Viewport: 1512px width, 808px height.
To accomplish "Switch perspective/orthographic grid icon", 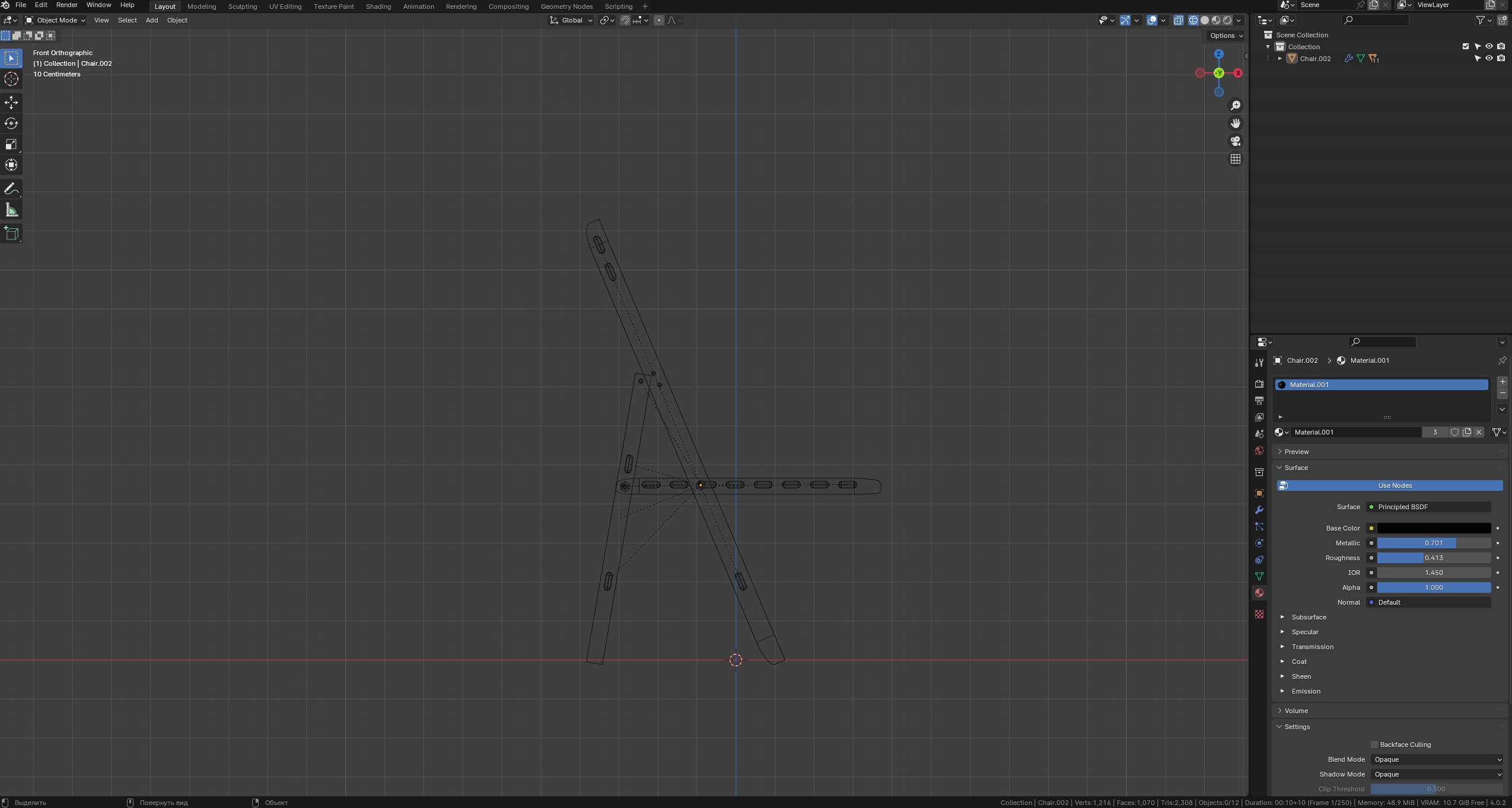I will (x=1235, y=159).
